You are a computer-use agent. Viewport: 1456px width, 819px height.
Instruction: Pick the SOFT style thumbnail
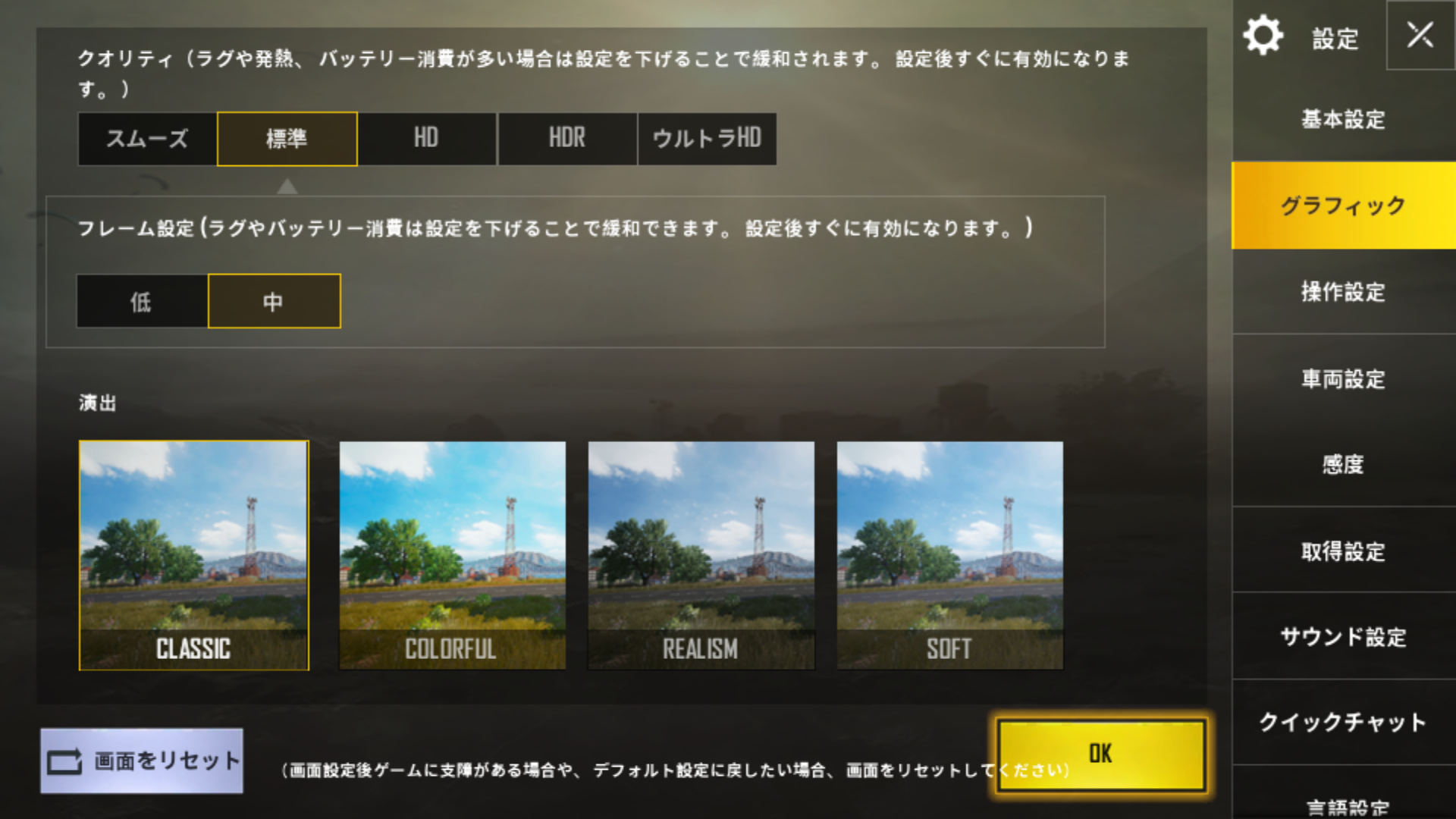pyautogui.click(x=949, y=555)
